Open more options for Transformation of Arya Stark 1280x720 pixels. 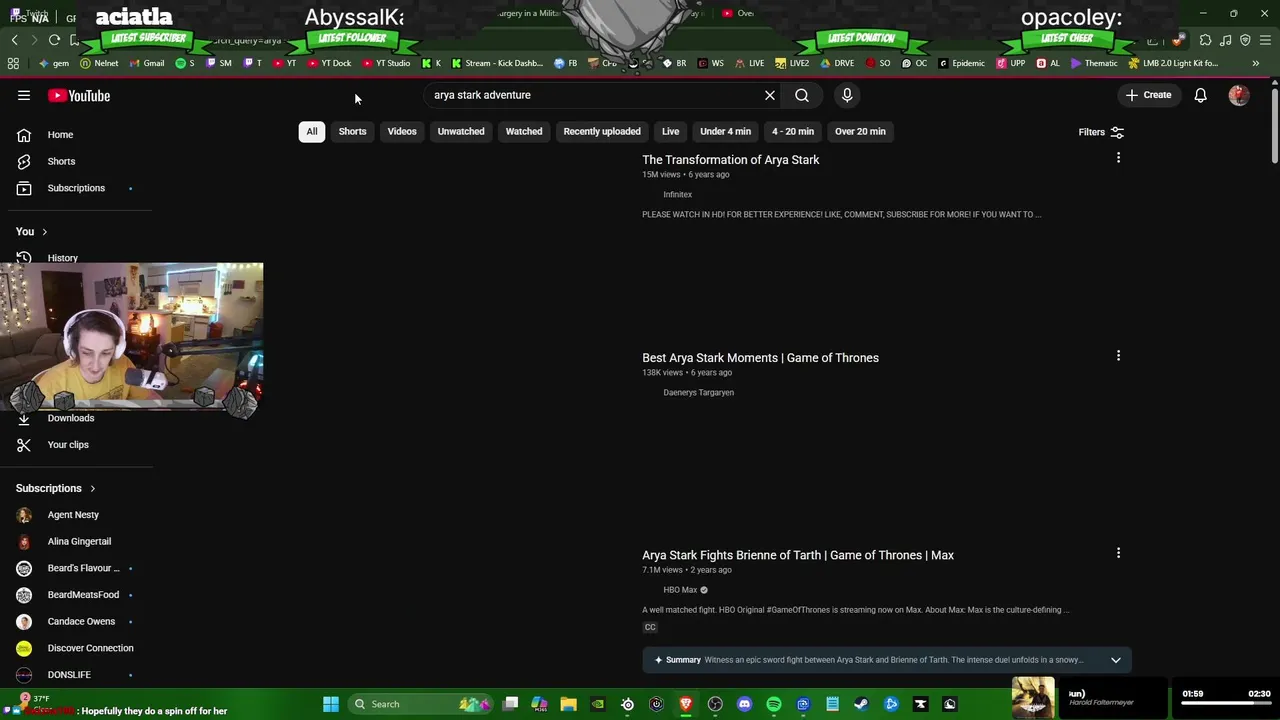(1118, 158)
